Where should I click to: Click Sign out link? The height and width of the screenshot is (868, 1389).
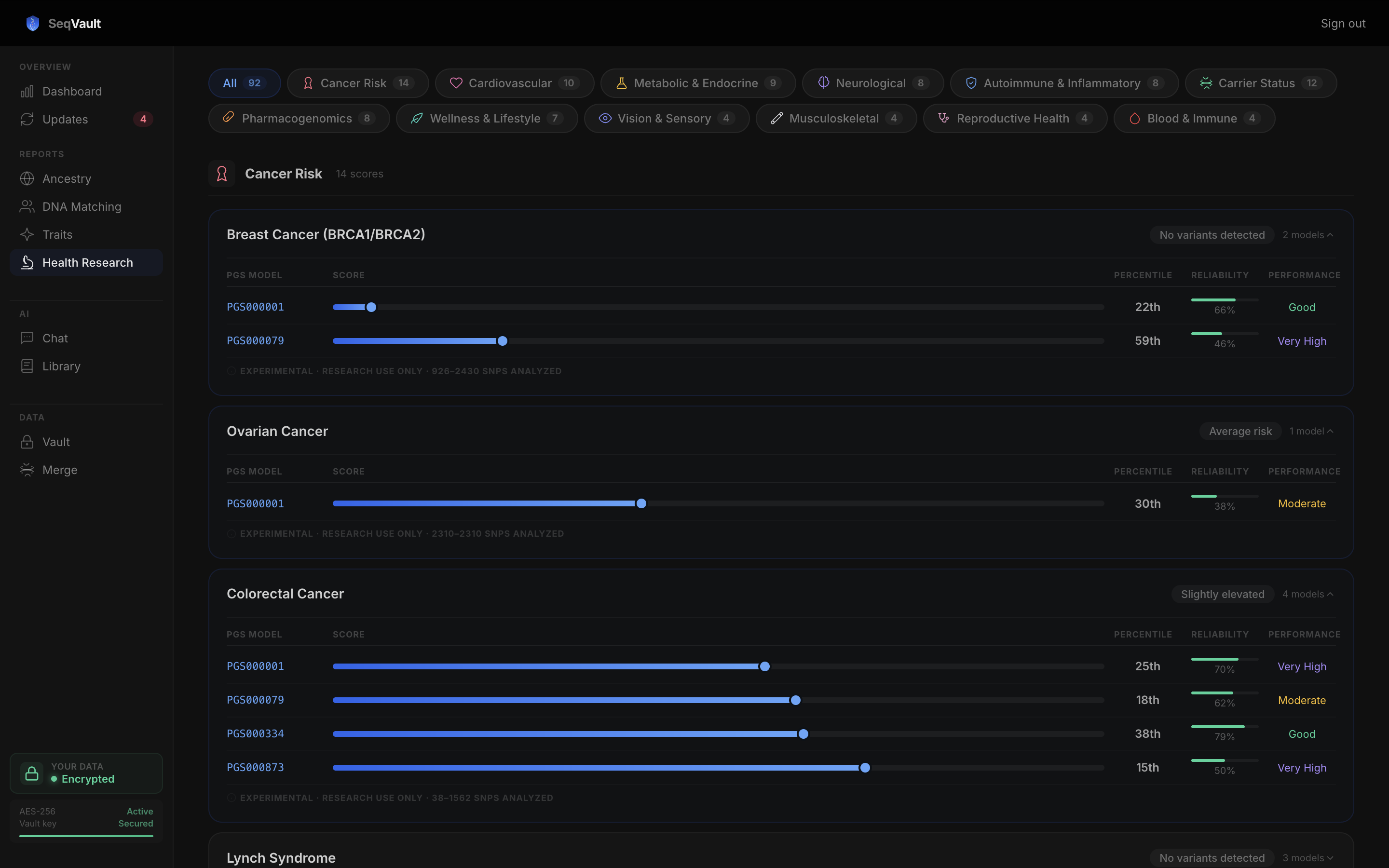[x=1343, y=24]
